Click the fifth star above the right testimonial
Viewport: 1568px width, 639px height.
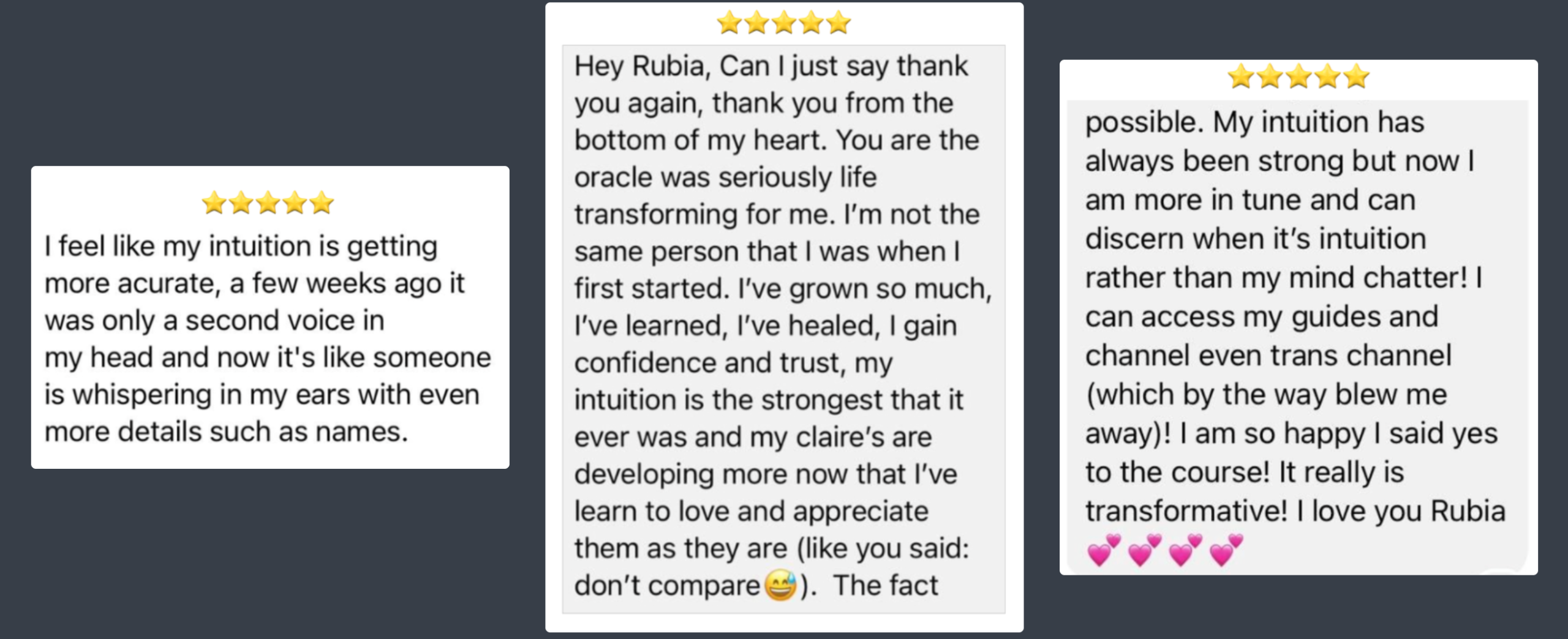(1357, 77)
